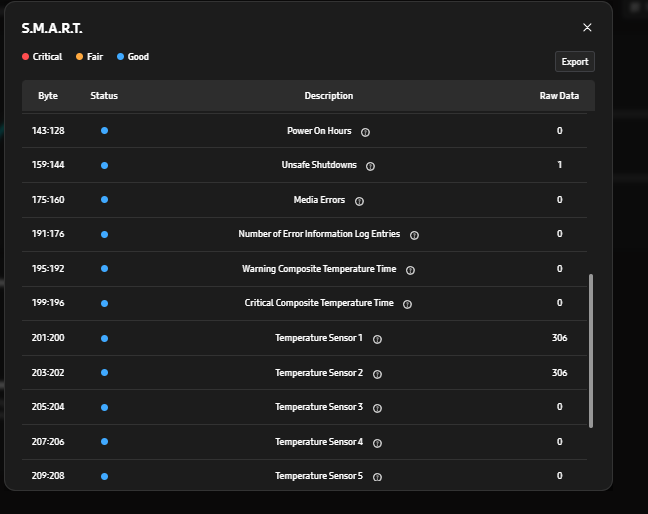The image size is (648, 514).
Task: Click the S.M.A.R.T. dialog title
Action: [x=52, y=28]
